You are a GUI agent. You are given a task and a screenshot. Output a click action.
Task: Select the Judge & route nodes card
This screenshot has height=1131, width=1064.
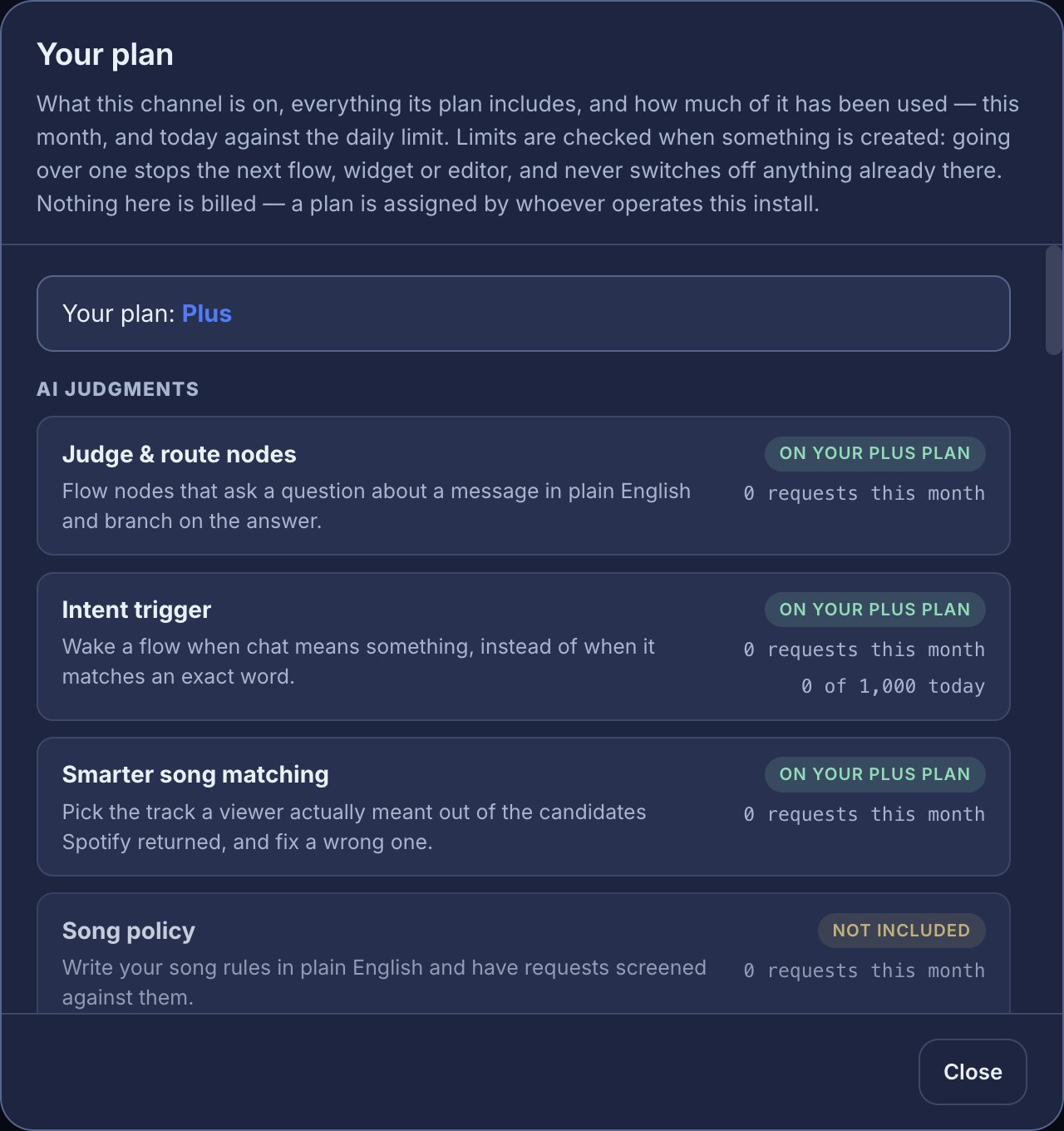[x=524, y=486]
